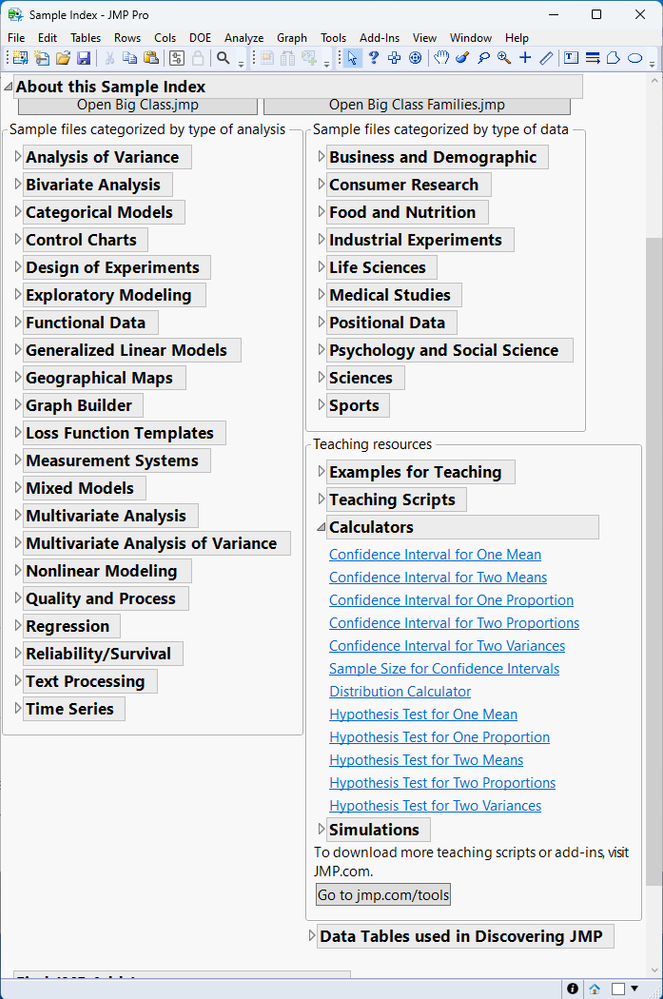Choose the Magnifier zoom tool
Image resolution: width=663 pixels, height=999 pixels.
pos(504,58)
